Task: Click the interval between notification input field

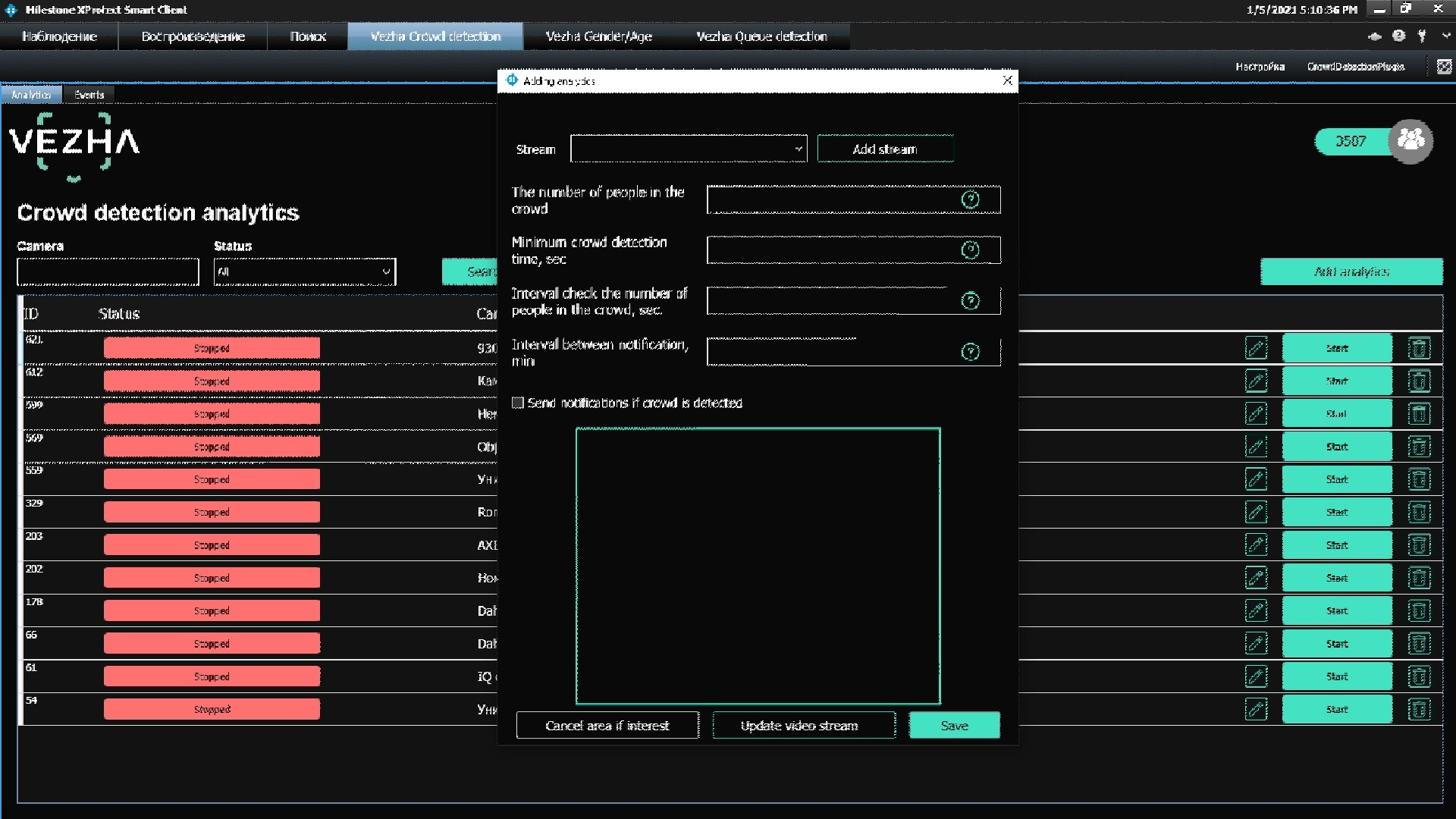Action: pyautogui.click(x=853, y=352)
